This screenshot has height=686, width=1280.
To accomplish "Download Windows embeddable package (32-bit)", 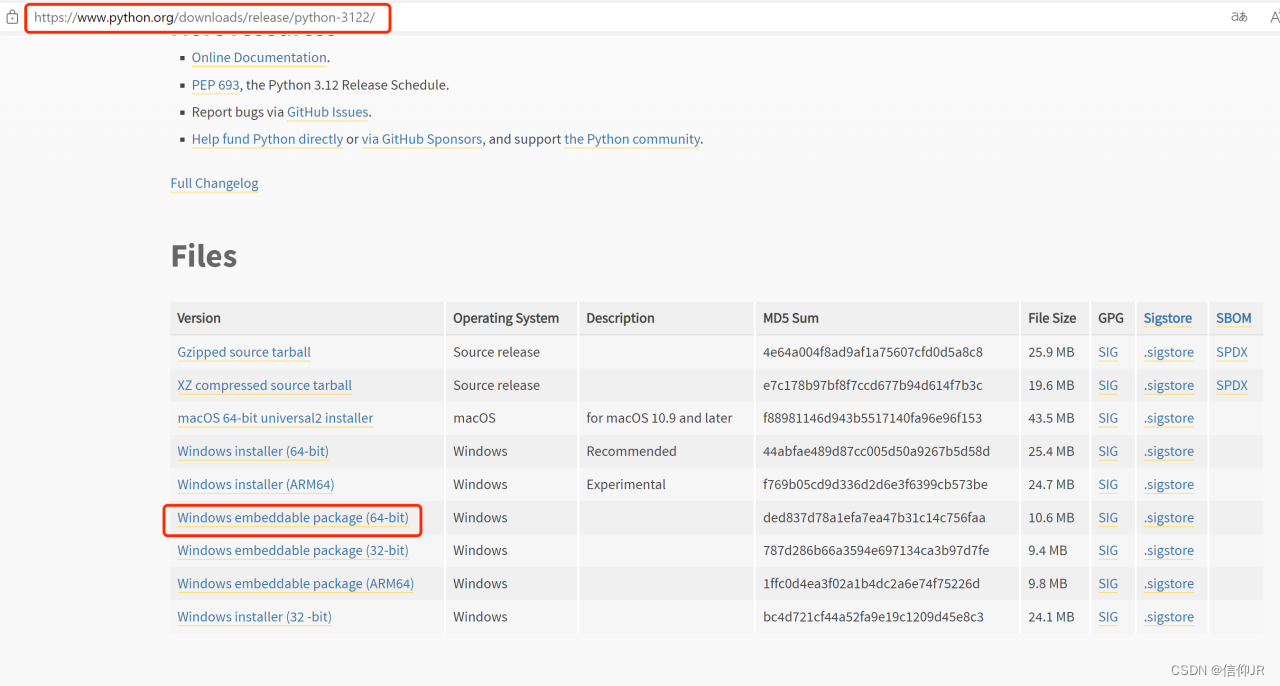I will coord(293,550).
